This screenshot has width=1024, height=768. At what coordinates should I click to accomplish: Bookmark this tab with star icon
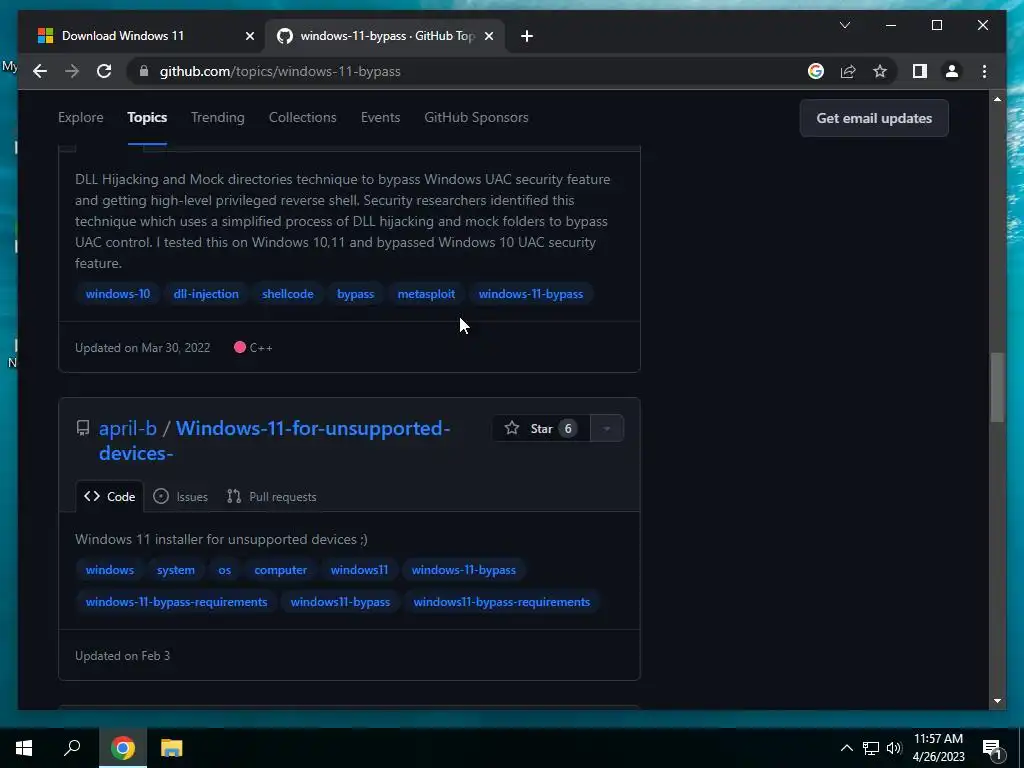click(880, 71)
